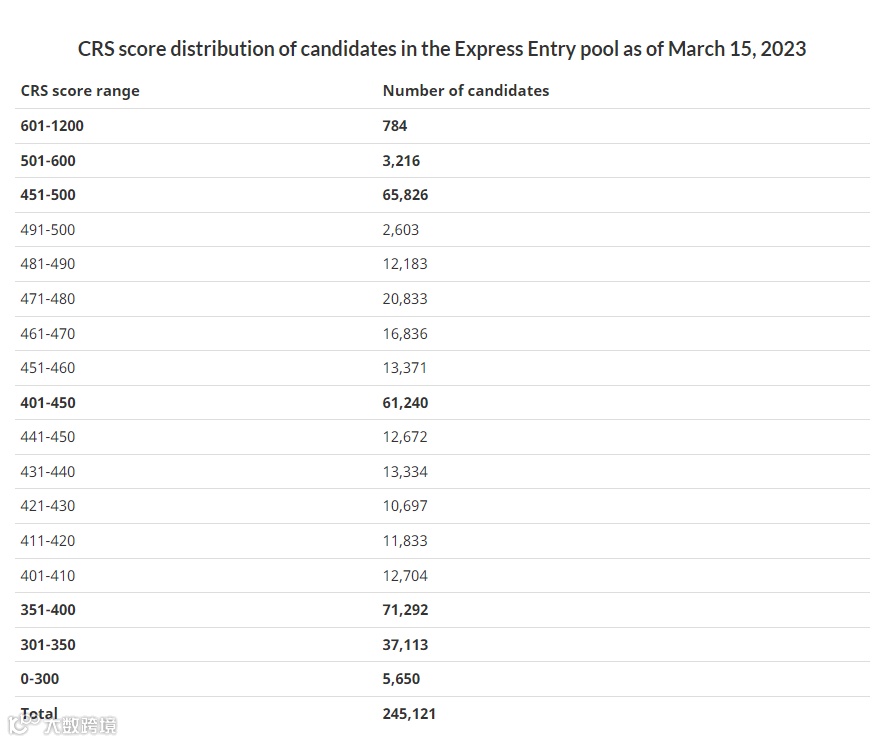Viewport: 893px width, 742px height.
Task: Click the 601-1200 score range row
Action: (59, 126)
